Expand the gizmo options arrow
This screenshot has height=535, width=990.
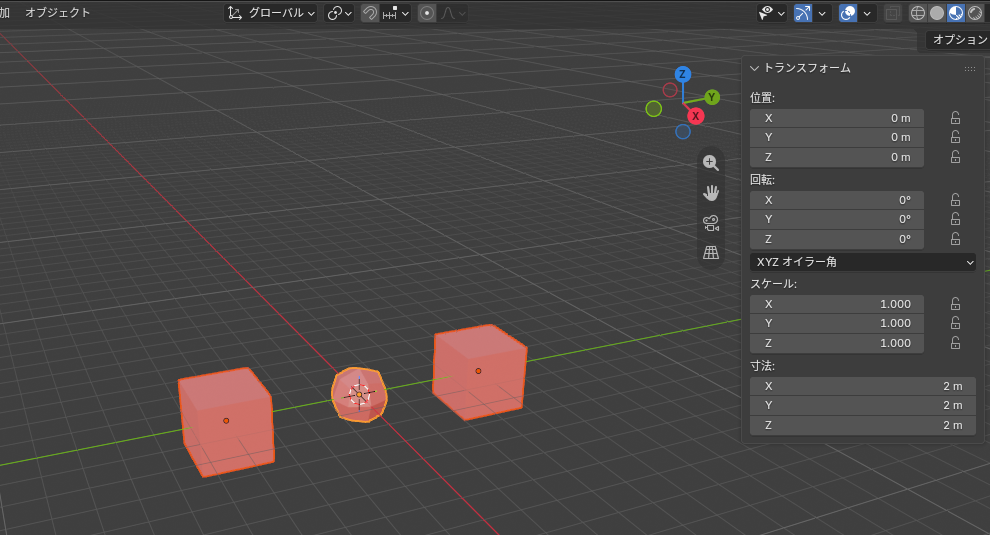(822, 13)
